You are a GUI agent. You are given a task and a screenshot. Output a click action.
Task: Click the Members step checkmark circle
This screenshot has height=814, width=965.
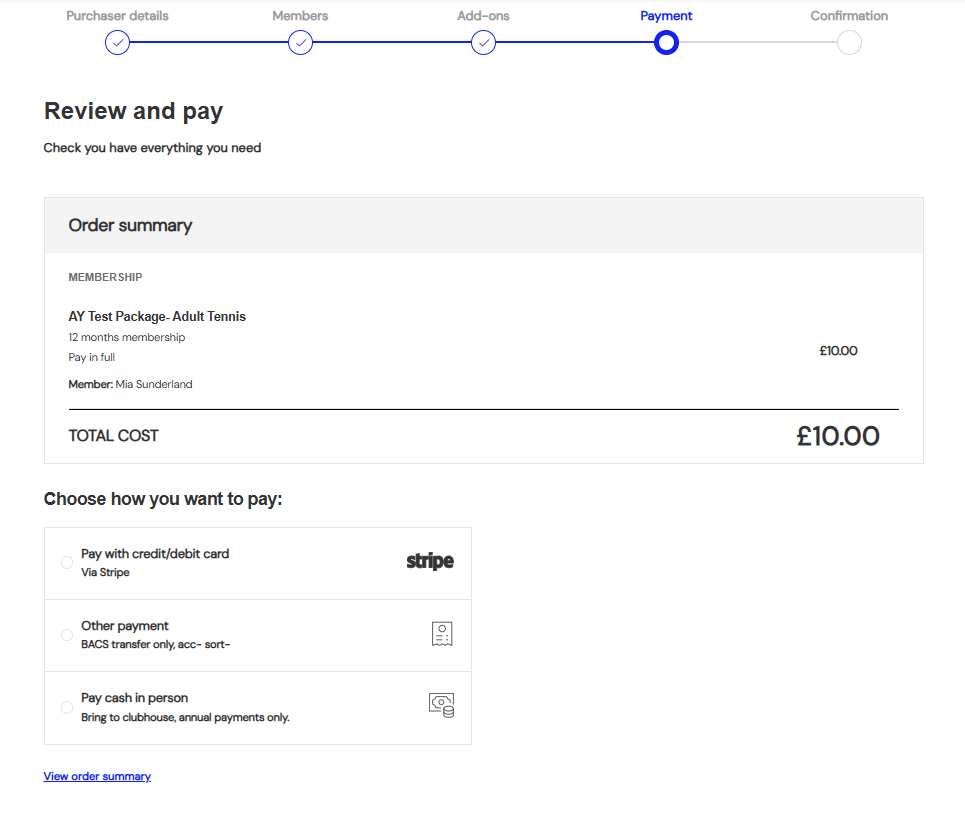[x=300, y=42]
